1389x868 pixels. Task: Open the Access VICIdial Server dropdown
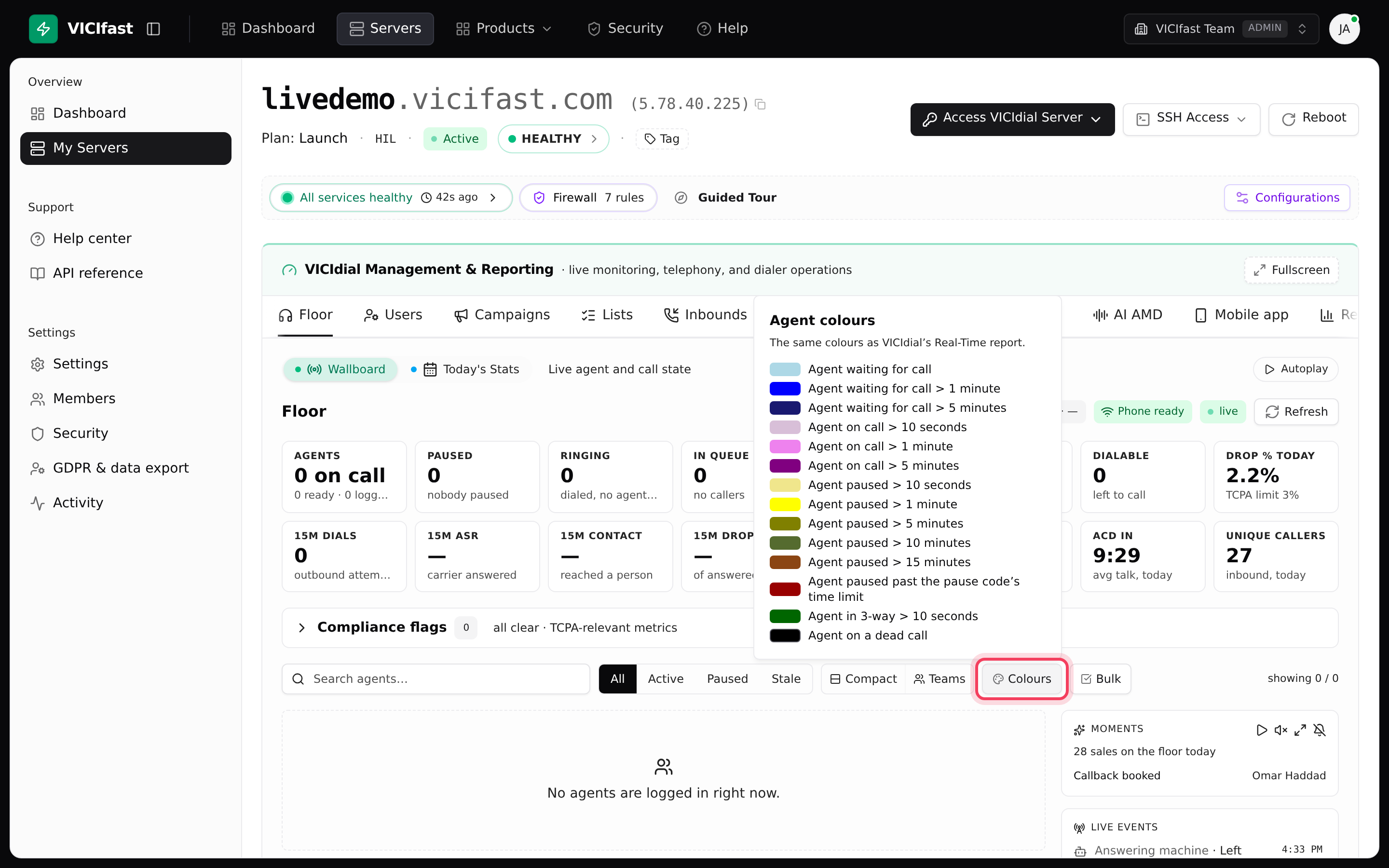click(x=1012, y=119)
